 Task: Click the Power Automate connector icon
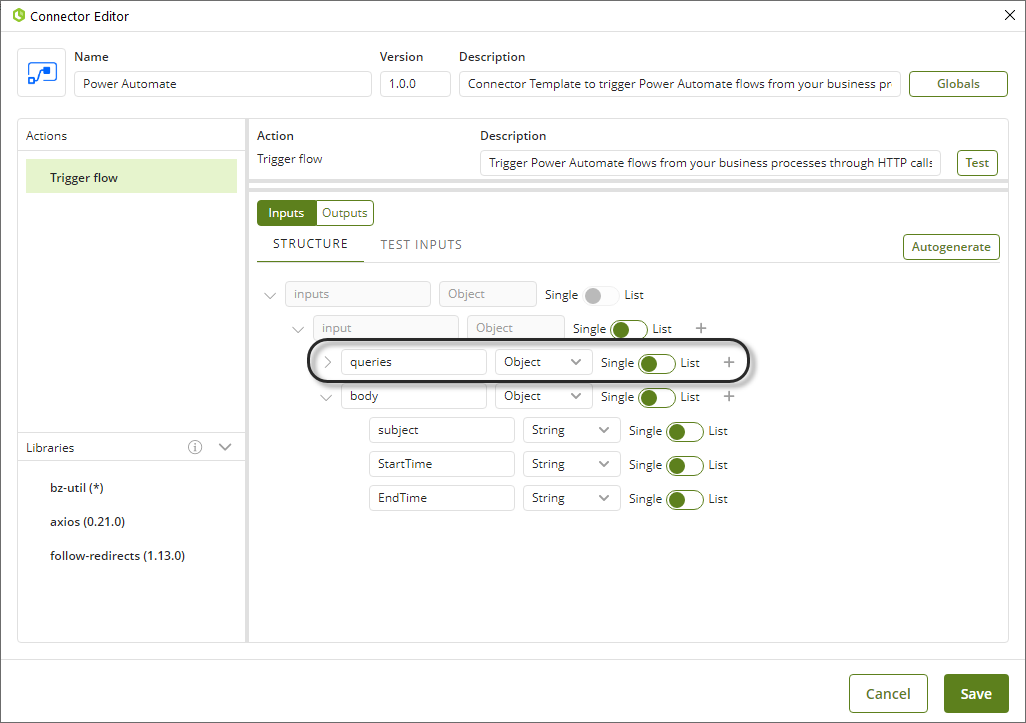coord(42,73)
